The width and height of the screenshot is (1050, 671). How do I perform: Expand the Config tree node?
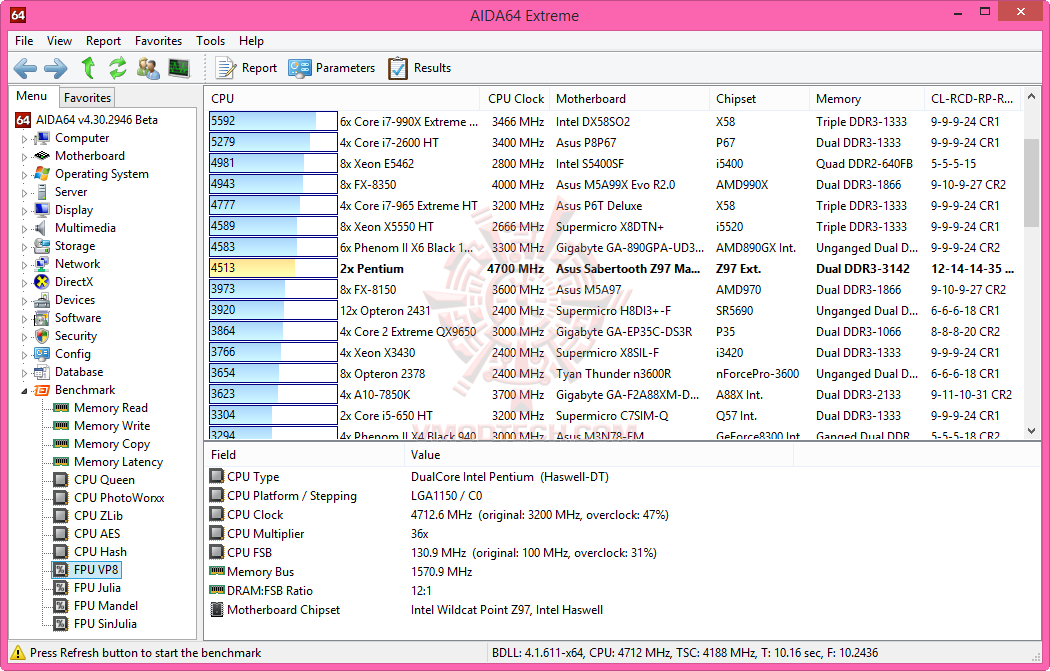[25, 355]
